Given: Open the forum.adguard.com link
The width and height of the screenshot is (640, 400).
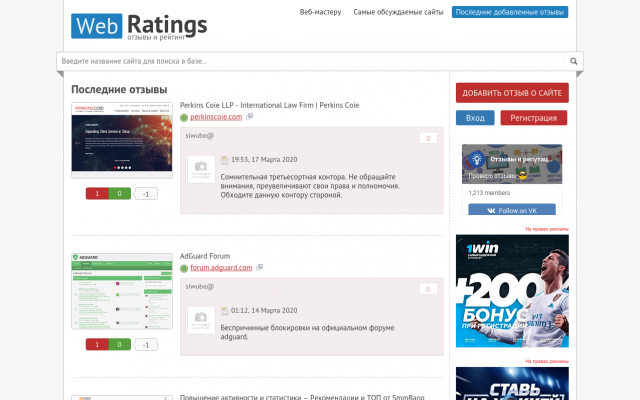Looking at the screenshot, I should point(221,268).
